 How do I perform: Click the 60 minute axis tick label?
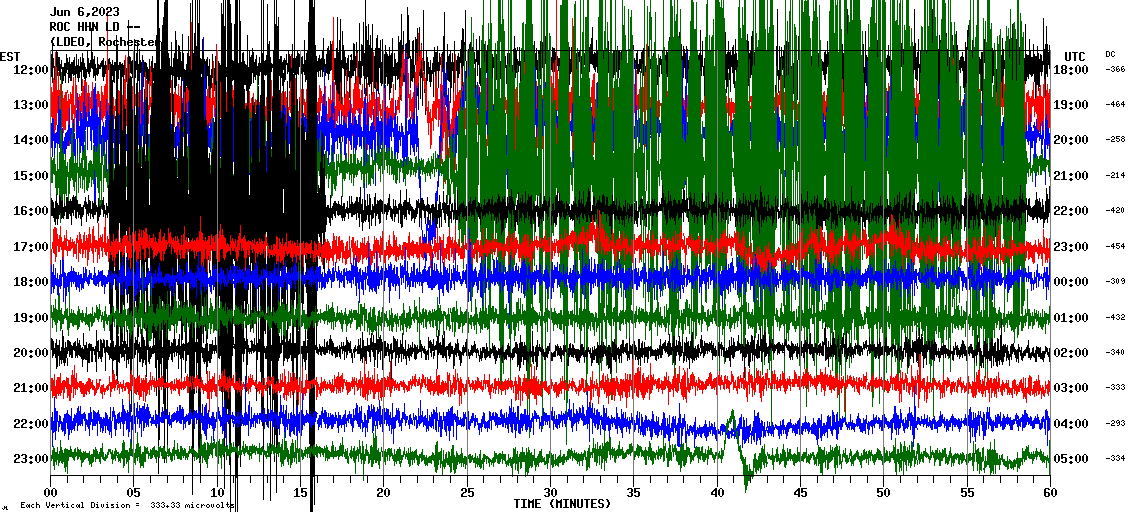(x=1049, y=493)
